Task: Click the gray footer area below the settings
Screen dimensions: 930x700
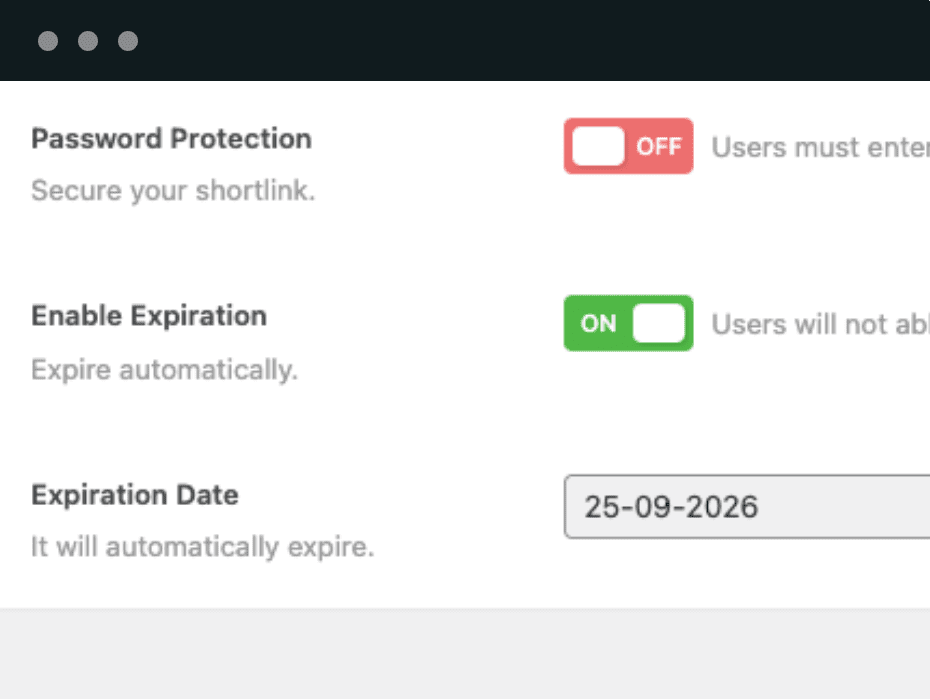Action: click(465, 655)
